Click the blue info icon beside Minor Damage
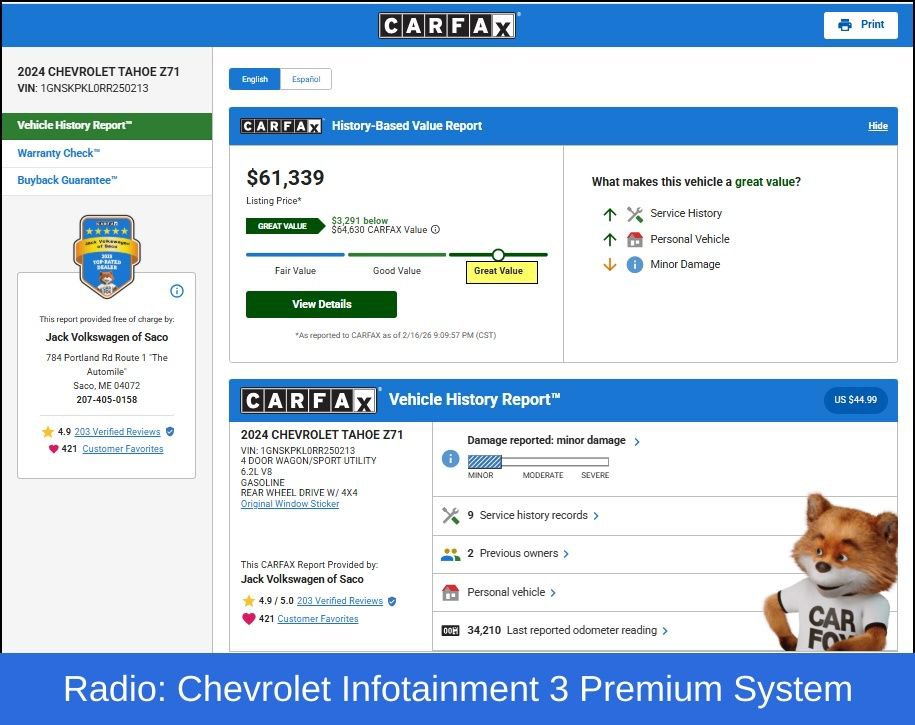The height and width of the screenshot is (725, 915). tap(635, 264)
